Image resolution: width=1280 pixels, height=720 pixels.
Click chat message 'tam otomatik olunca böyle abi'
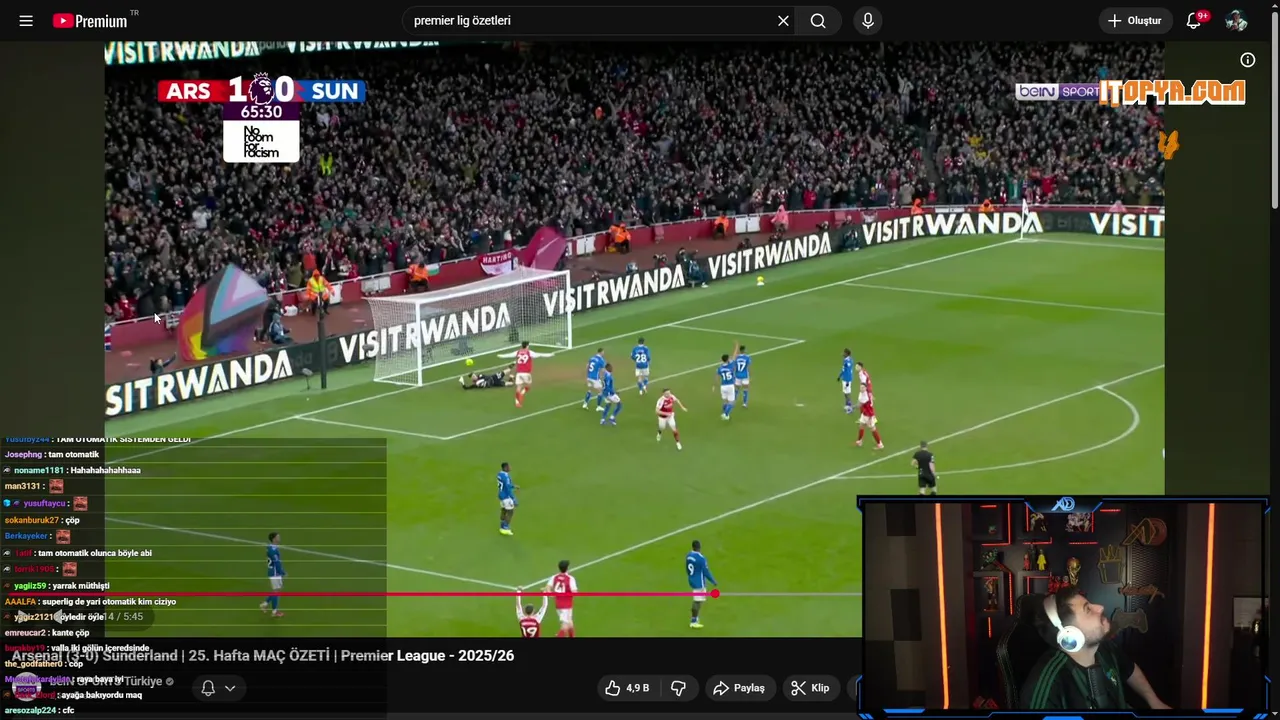click(95, 553)
